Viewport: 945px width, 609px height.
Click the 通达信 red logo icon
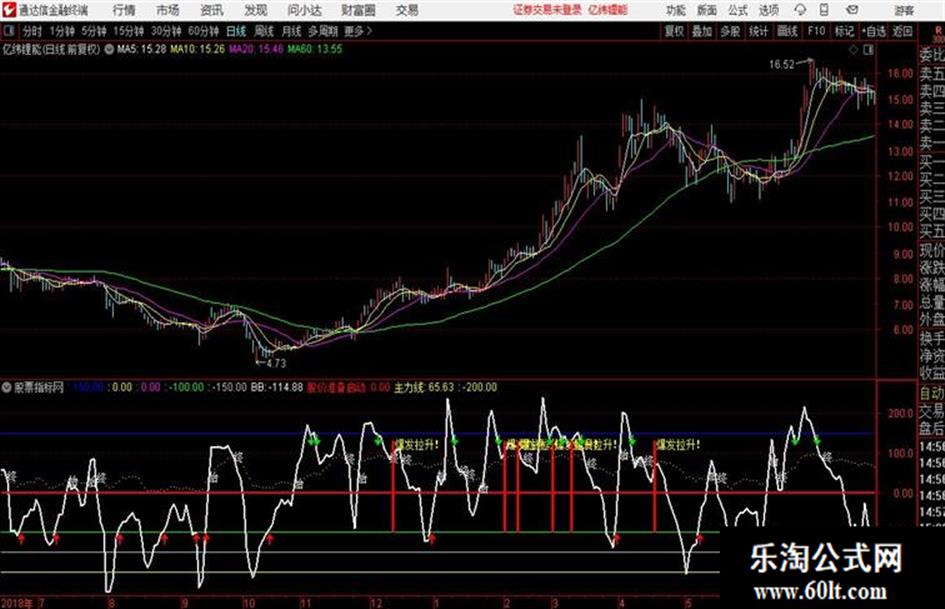point(9,10)
